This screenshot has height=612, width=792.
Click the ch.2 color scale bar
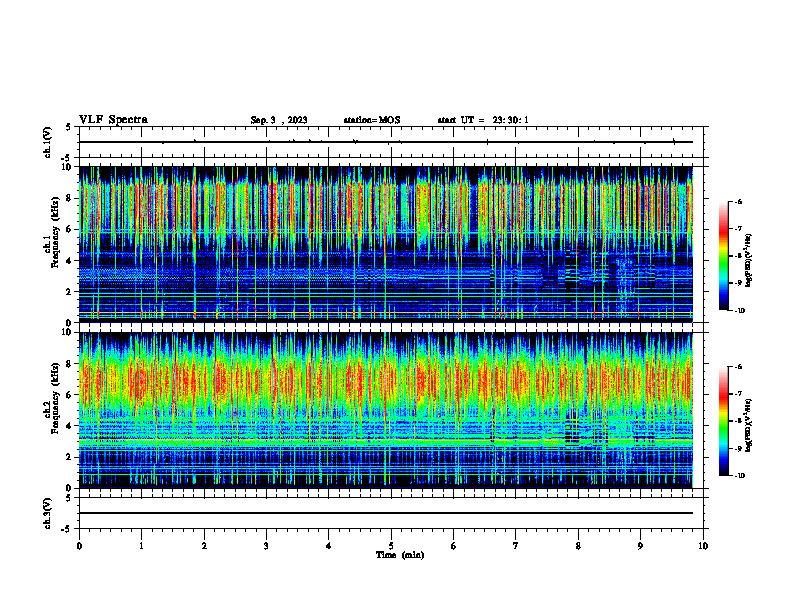click(723, 421)
